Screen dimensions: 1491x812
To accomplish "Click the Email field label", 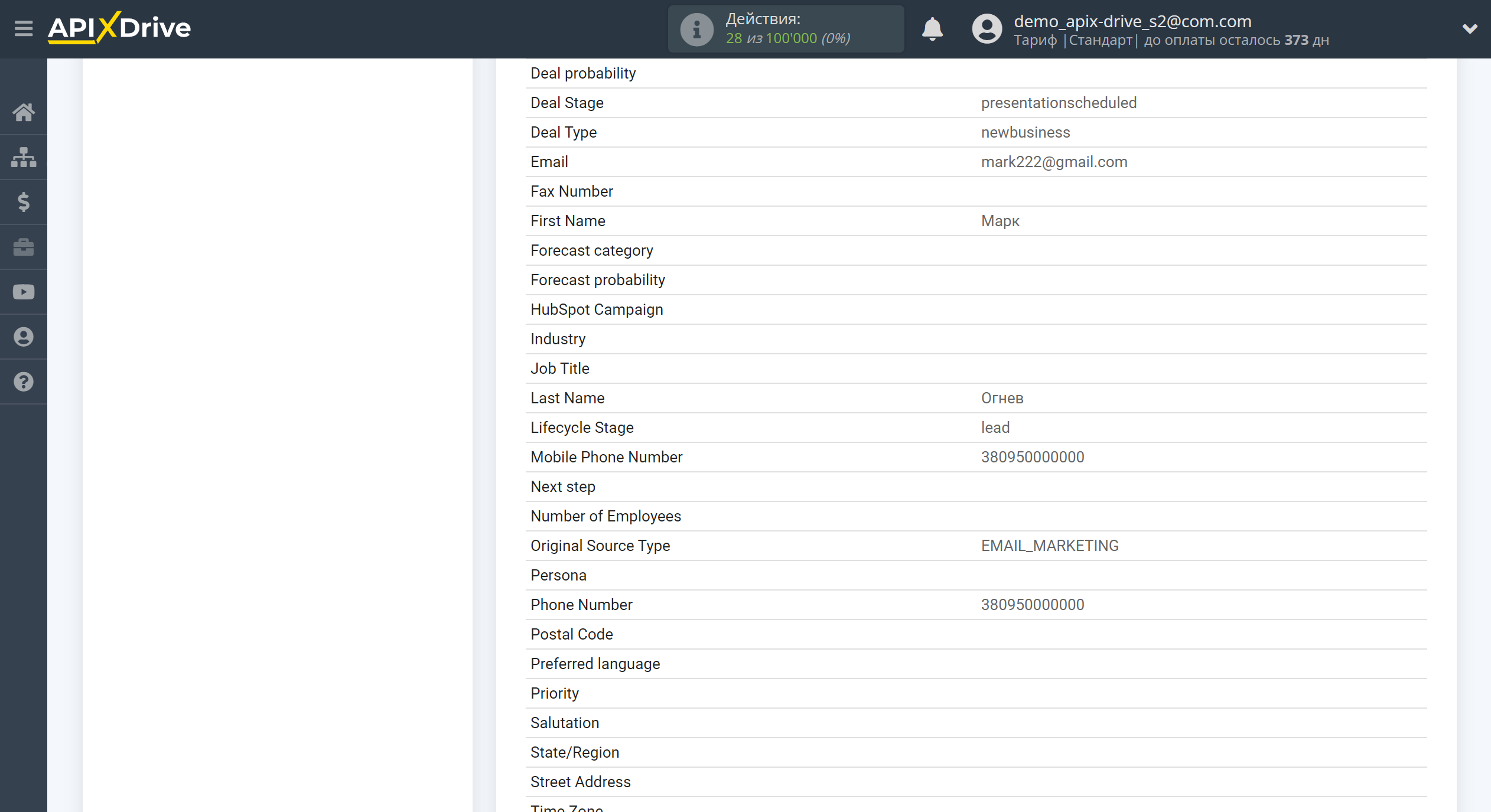I will click(549, 162).
